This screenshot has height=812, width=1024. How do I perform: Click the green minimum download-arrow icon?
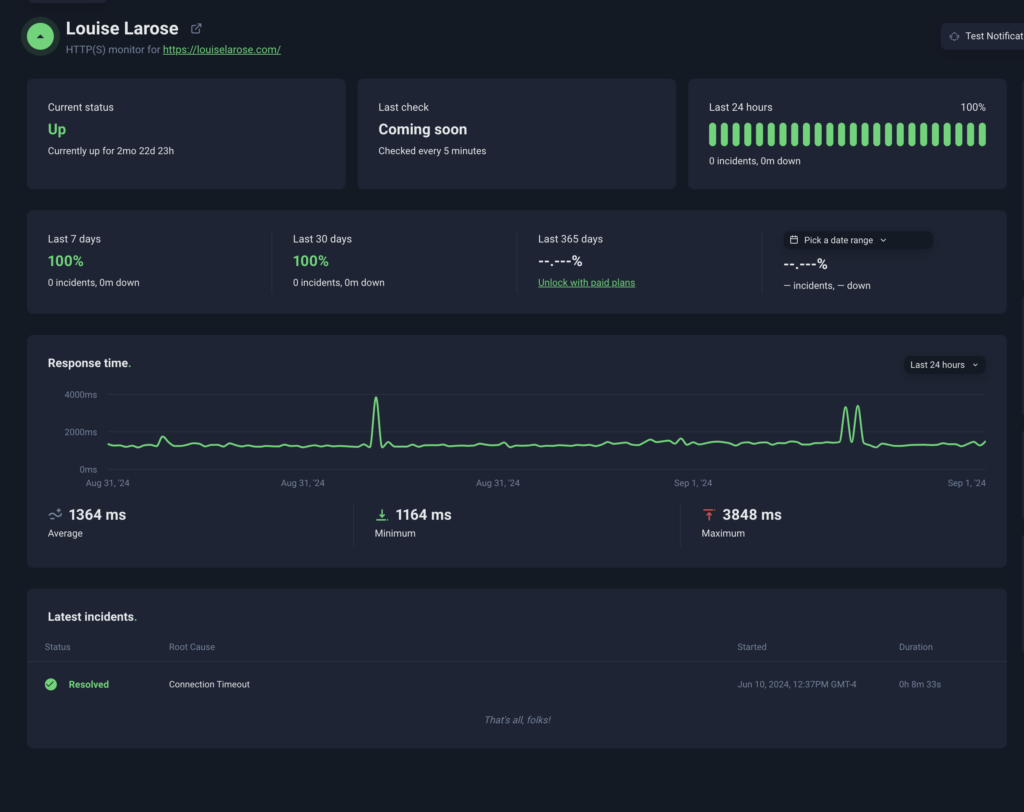click(x=381, y=514)
